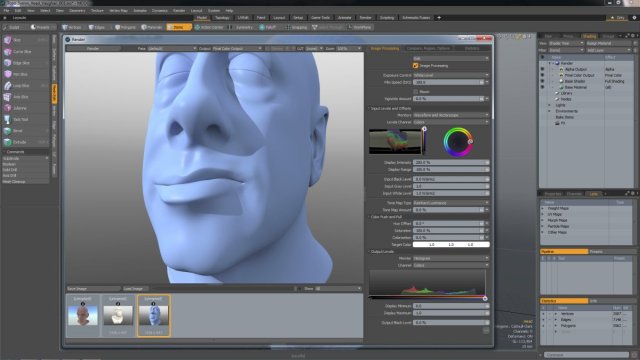640x360 pixels.
Task: Choose the Extrude tool icon
Action: 7,142
